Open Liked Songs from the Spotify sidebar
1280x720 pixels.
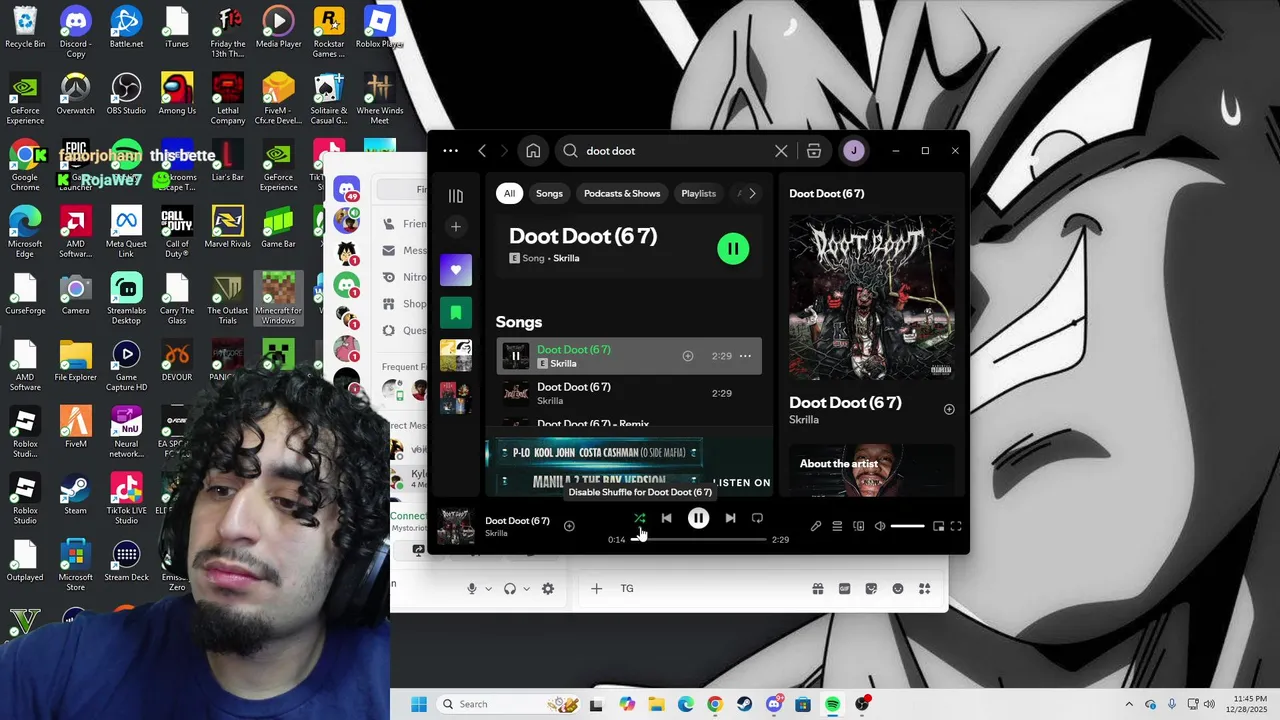(456, 270)
